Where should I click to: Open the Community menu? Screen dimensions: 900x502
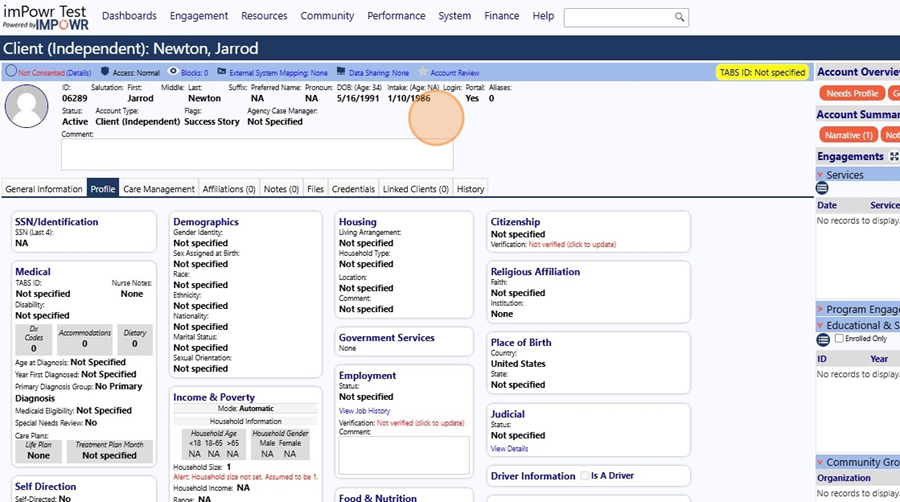[327, 16]
